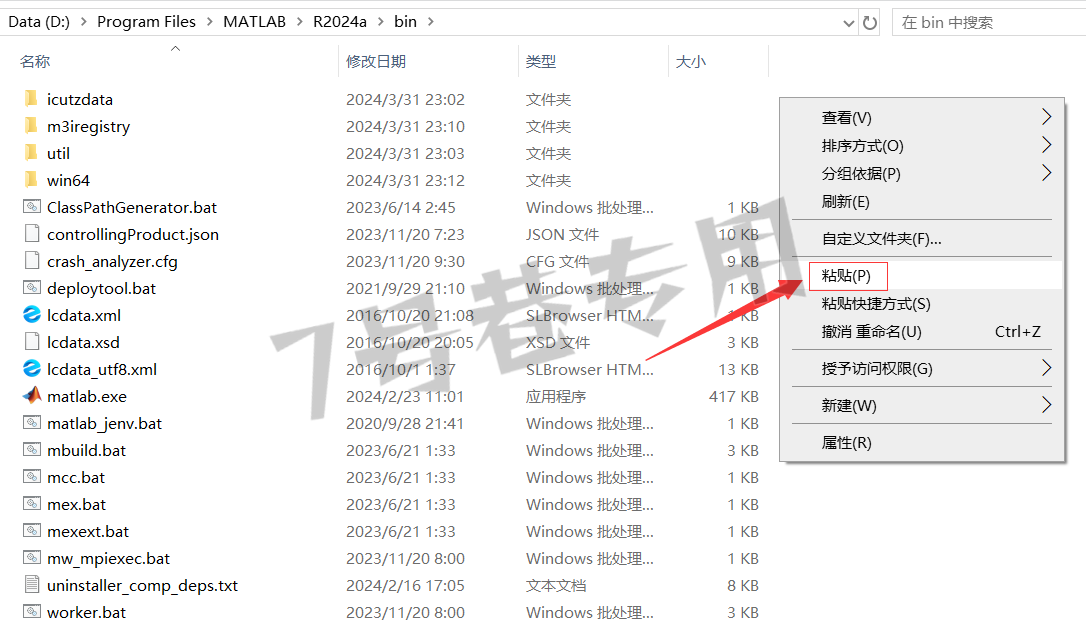Click the lcdata.xml browser icon
Viewport: 1086px width, 630px height.
click(x=32, y=315)
